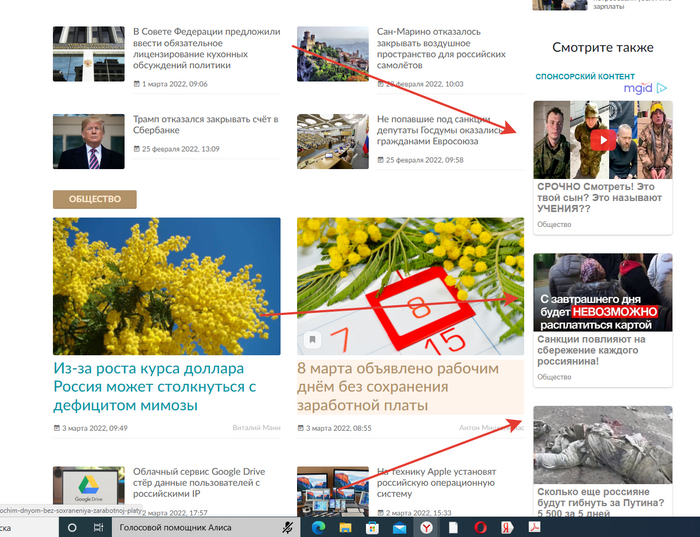Image resolution: width=700 pixels, height=537 pixels.
Task: Click the bookmark icon on 8 марта image
Action: click(x=312, y=339)
